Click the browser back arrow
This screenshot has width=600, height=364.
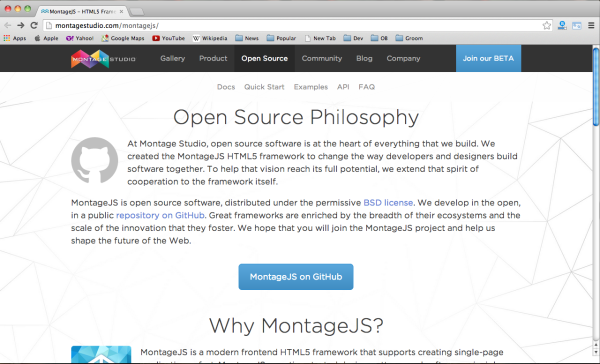(7, 25)
